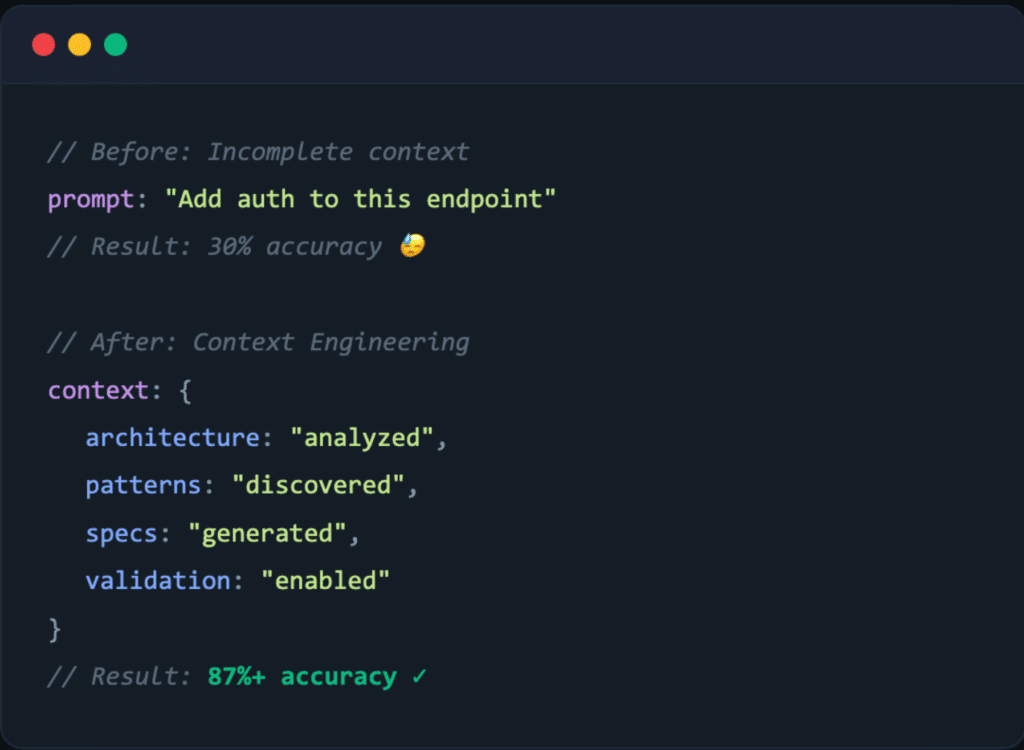
Task: Click the "Before: Incomplete context" comment
Action: point(258,152)
